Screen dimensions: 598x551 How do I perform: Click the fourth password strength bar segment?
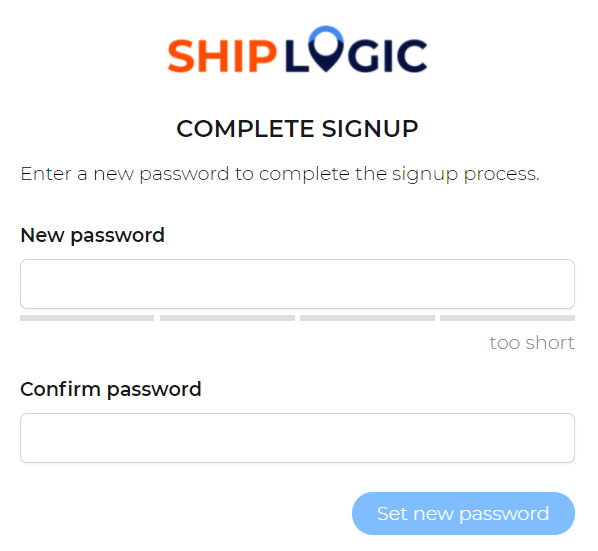508,318
